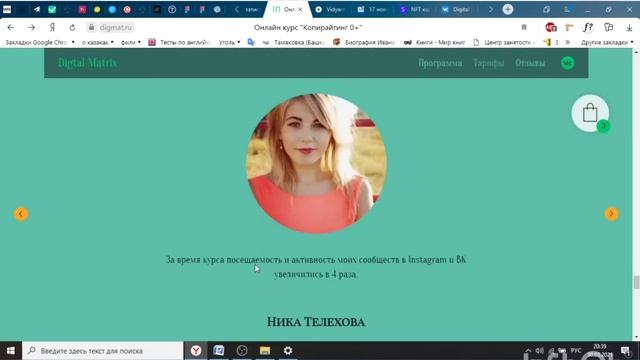
Task: Open the pinned Telegram tab
Action: [37, 9]
